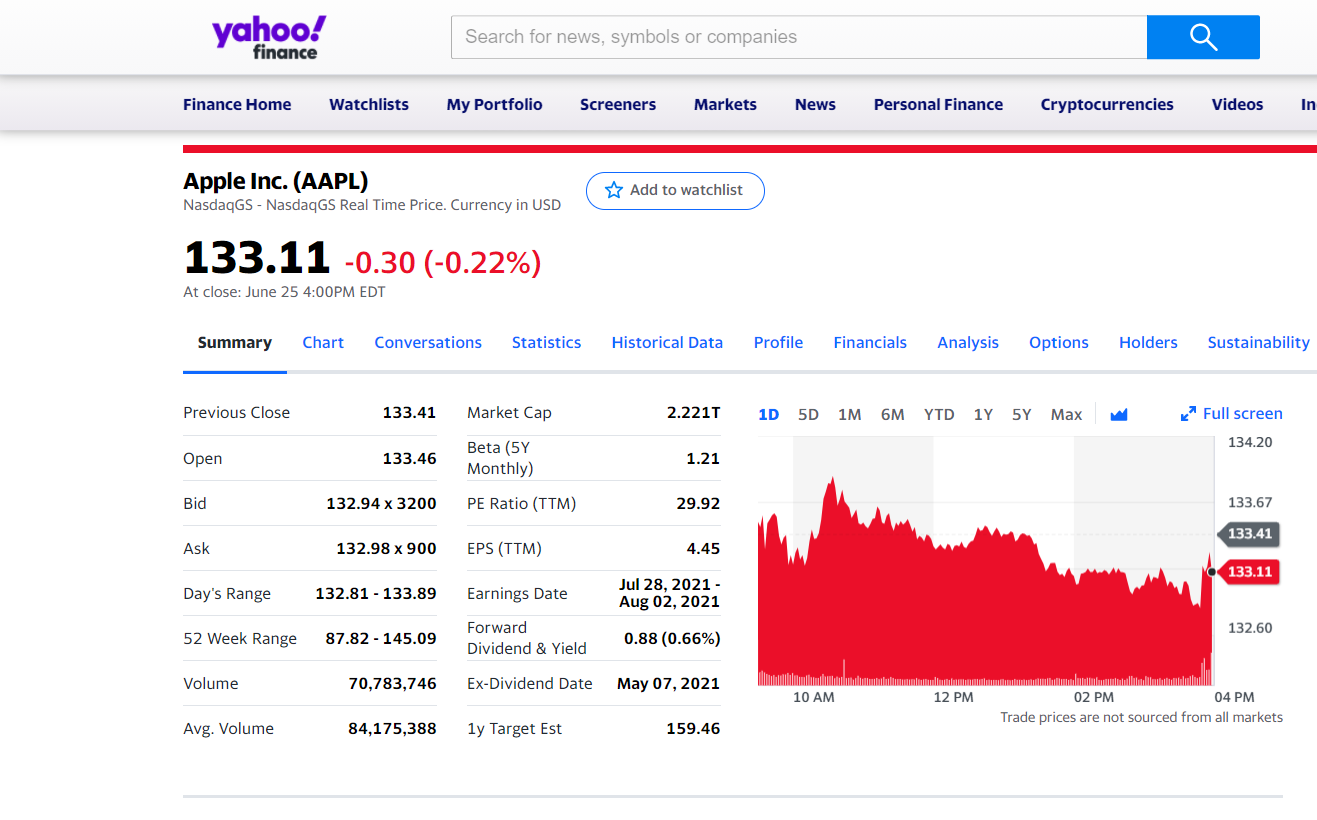Click the blue search magnifier button
1317x820 pixels.
[x=1203, y=37]
